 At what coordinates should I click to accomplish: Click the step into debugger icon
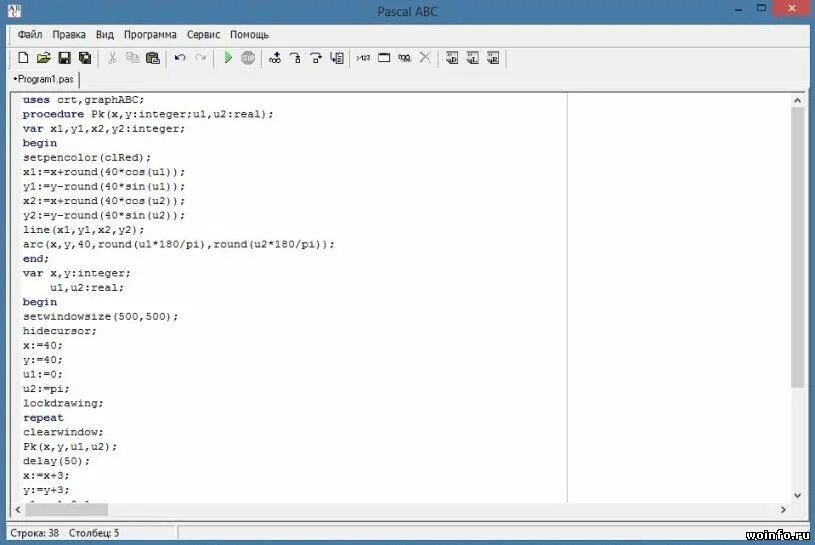295,58
